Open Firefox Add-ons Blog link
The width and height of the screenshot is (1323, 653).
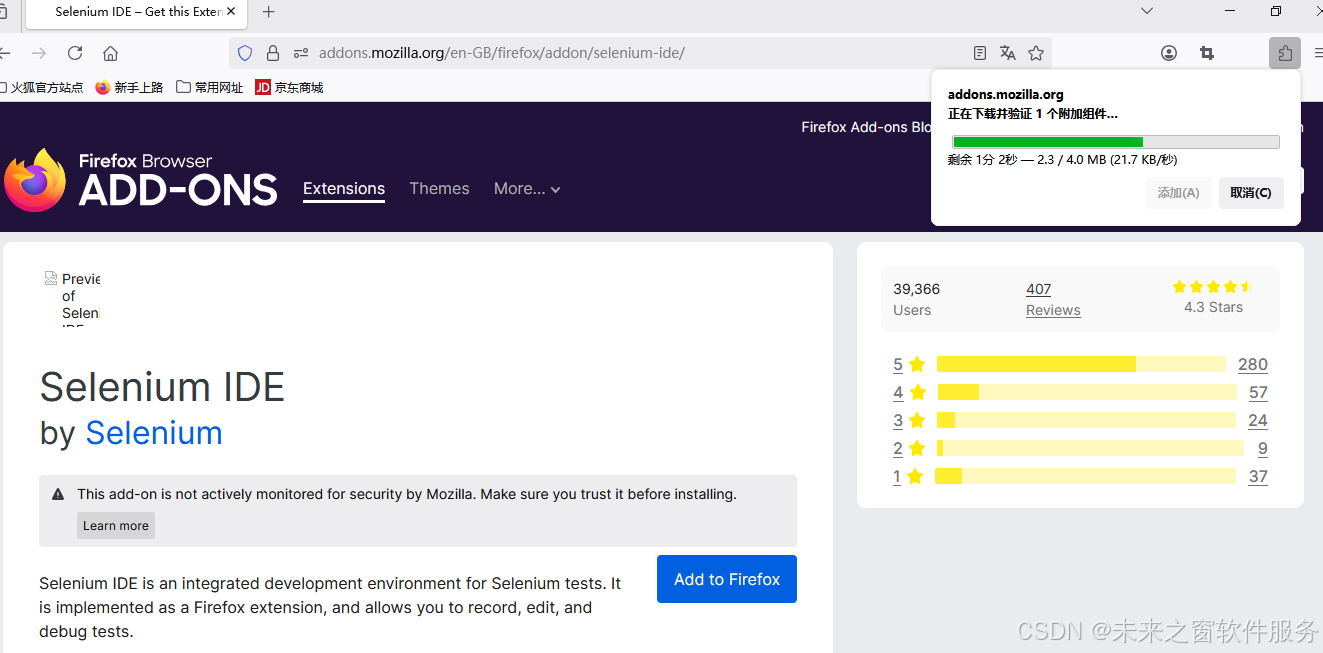pyautogui.click(x=866, y=127)
